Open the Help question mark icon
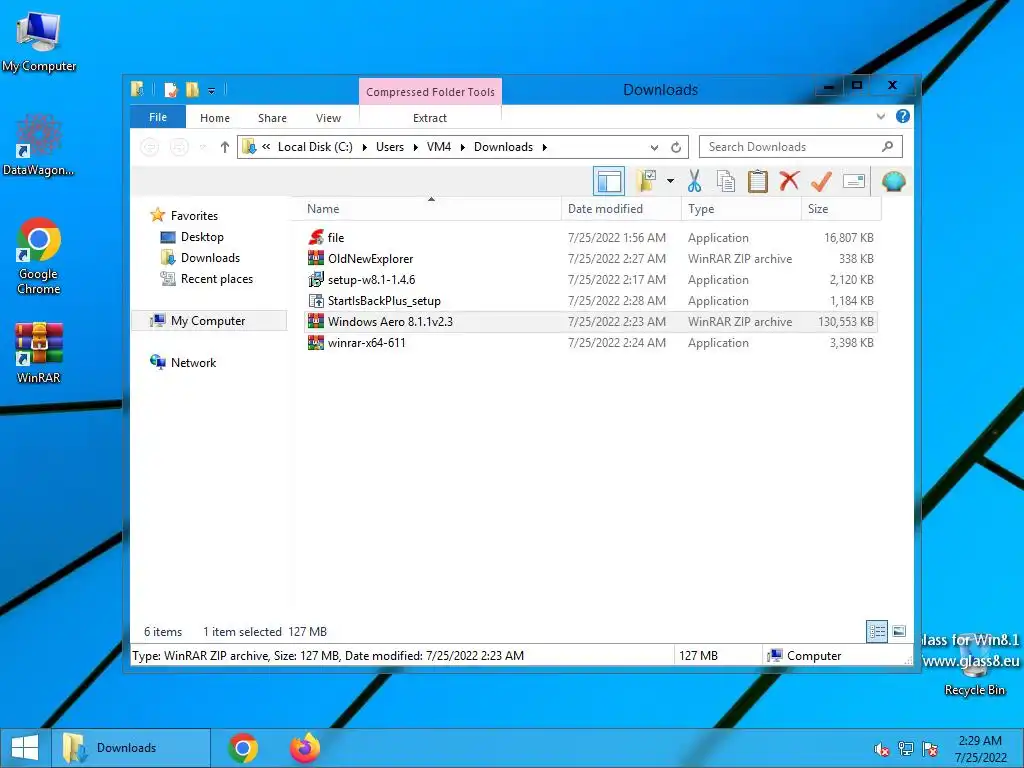This screenshot has height=768, width=1024. click(903, 116)
